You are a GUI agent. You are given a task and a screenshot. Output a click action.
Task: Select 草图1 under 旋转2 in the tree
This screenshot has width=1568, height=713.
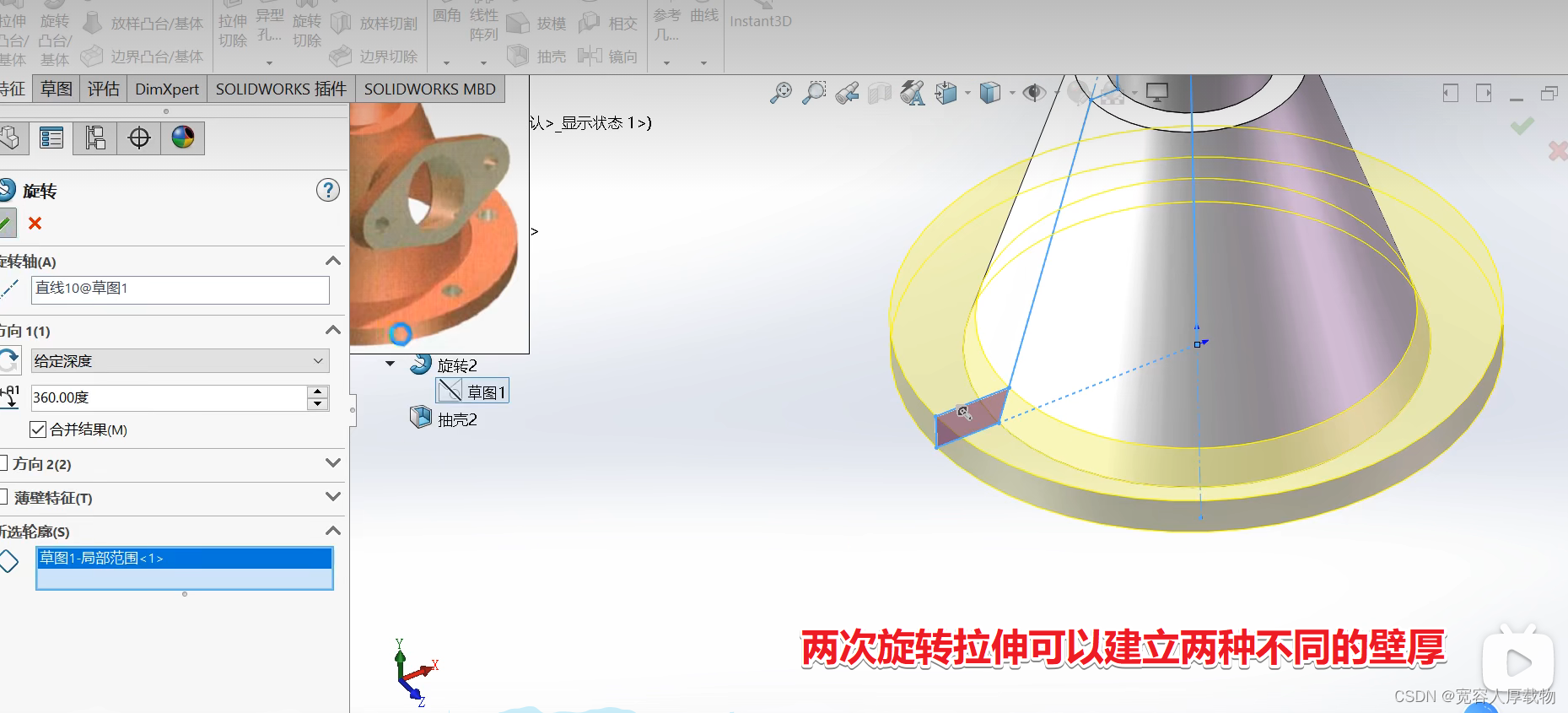[472, 392]
